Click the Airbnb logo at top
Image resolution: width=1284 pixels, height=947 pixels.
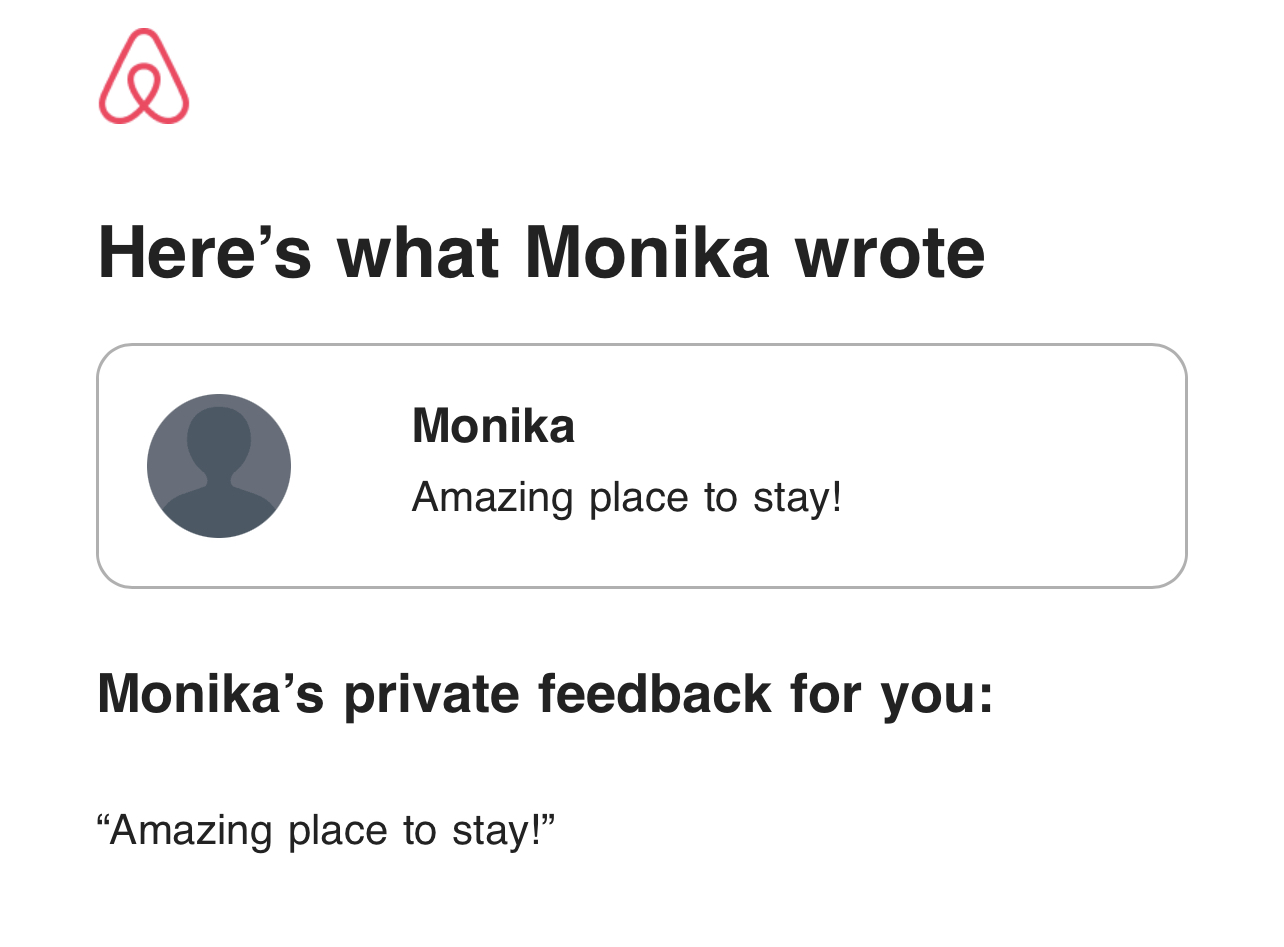[x=144, y=76]
